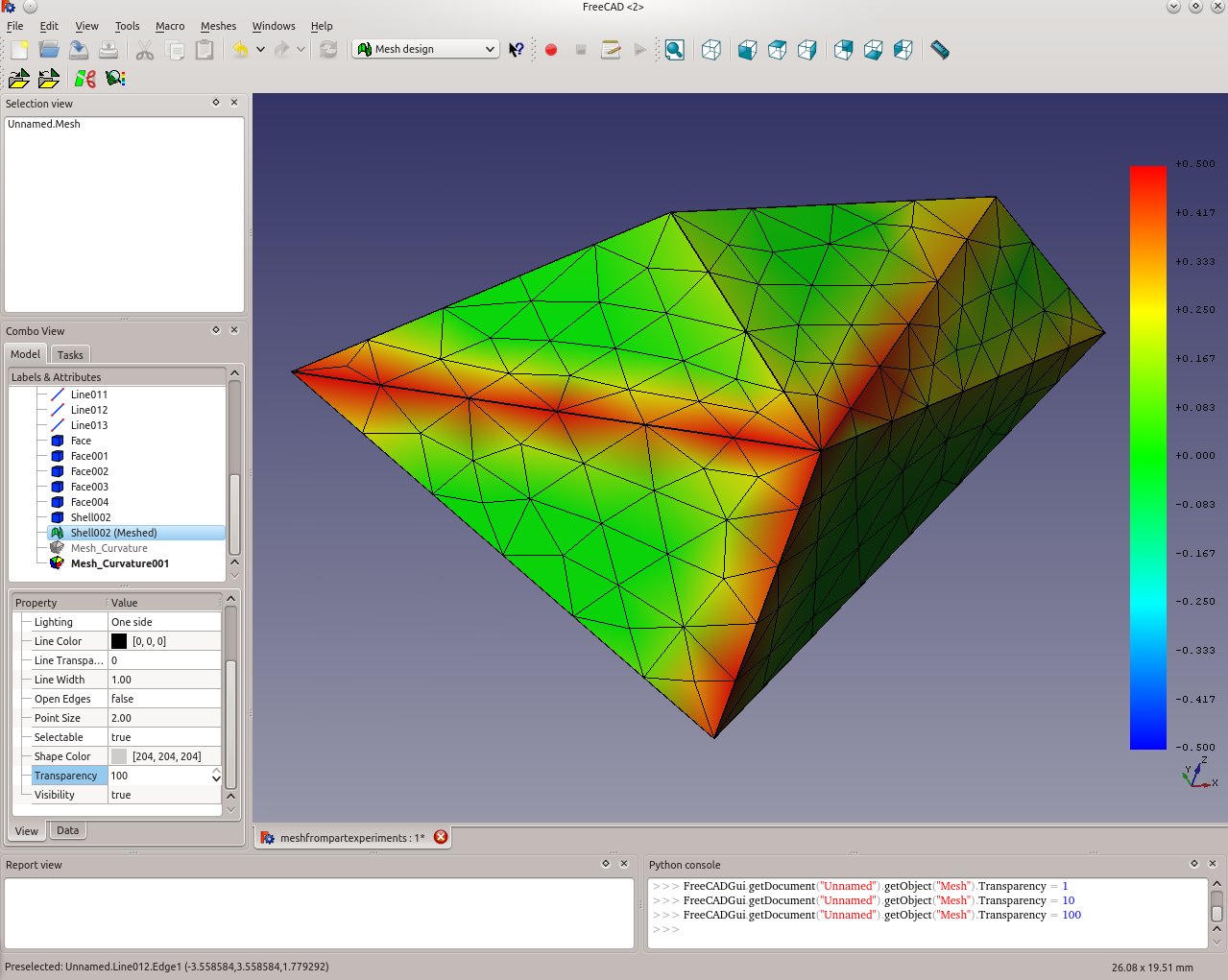
Task: Click the Shape Color grey swatch
Action: (119, 756)
